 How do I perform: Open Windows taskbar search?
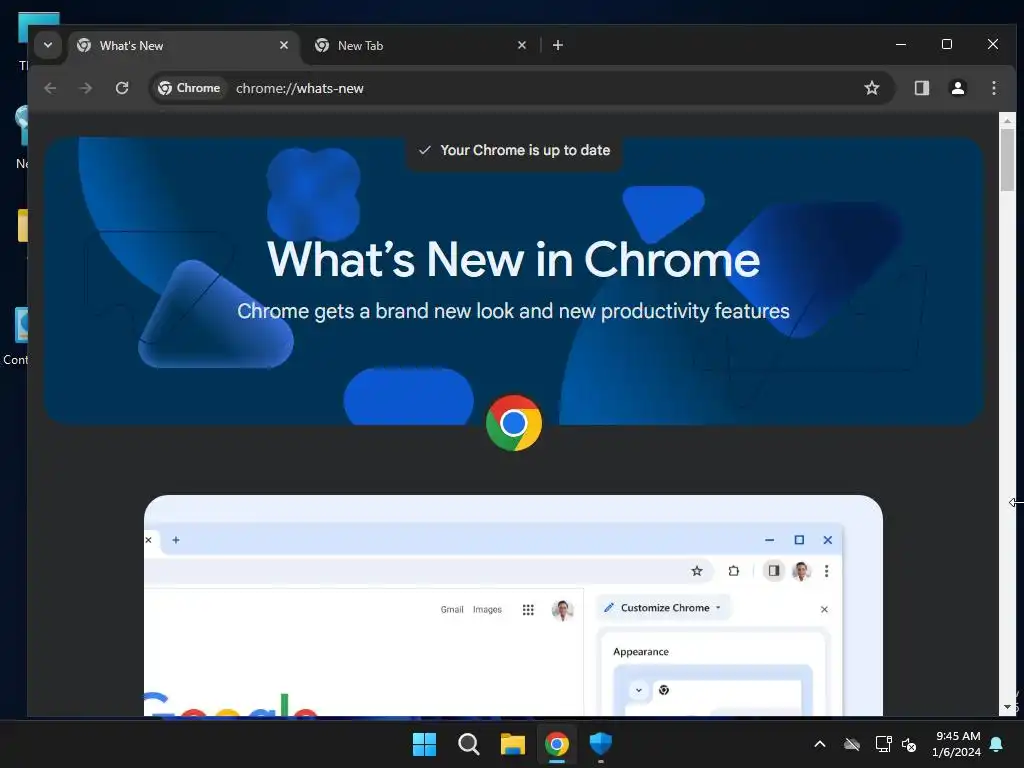click(468, 744)
